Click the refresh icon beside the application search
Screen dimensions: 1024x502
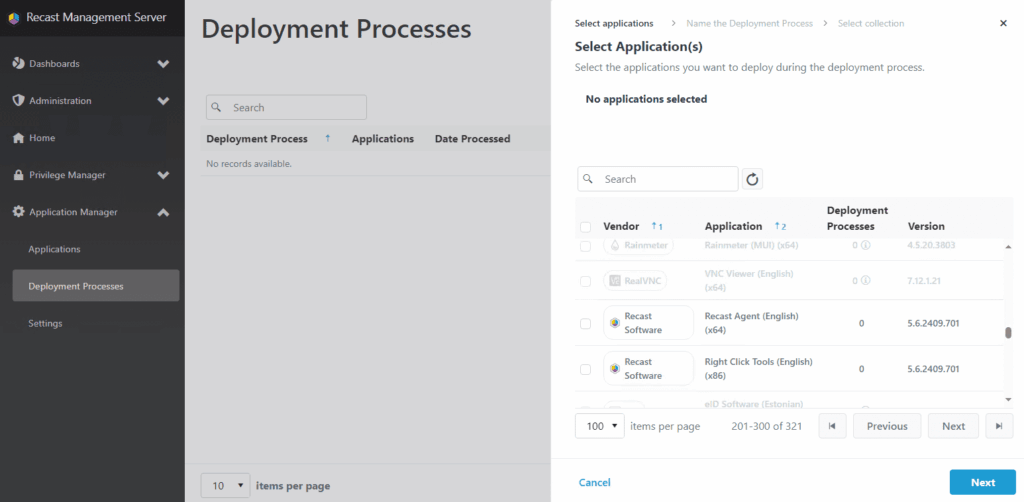pos(753,179)
